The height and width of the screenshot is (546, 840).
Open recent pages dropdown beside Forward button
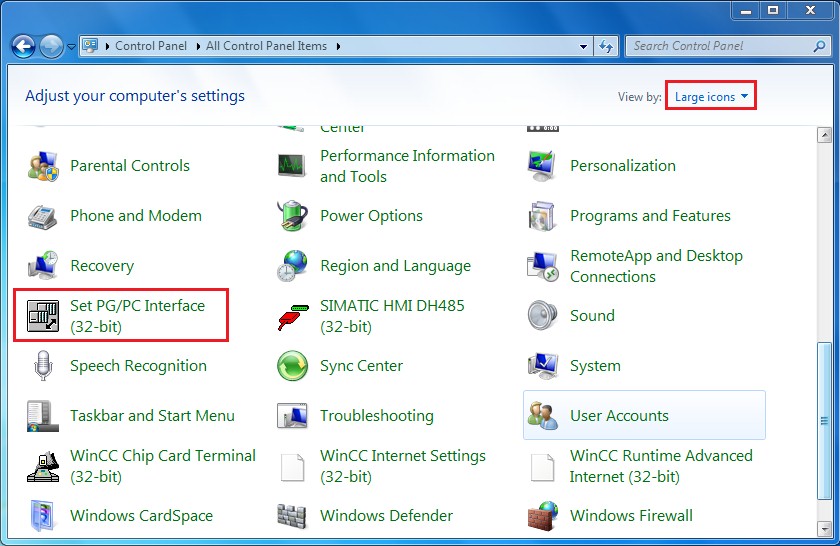(x=71, y=47)
